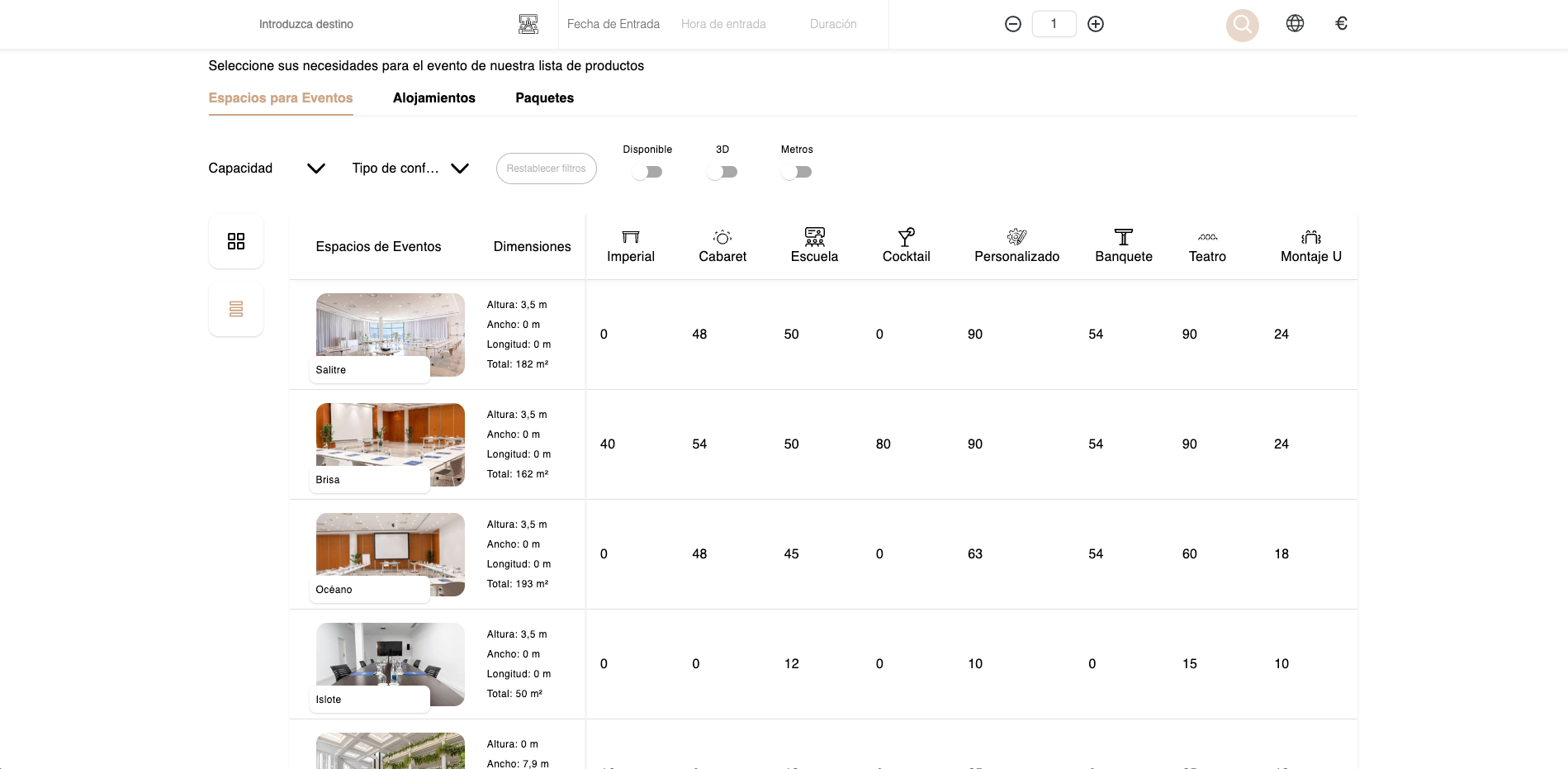
Task: Enable the Disponible toggle
Action: pyautogui.click(x=647, y=172)
